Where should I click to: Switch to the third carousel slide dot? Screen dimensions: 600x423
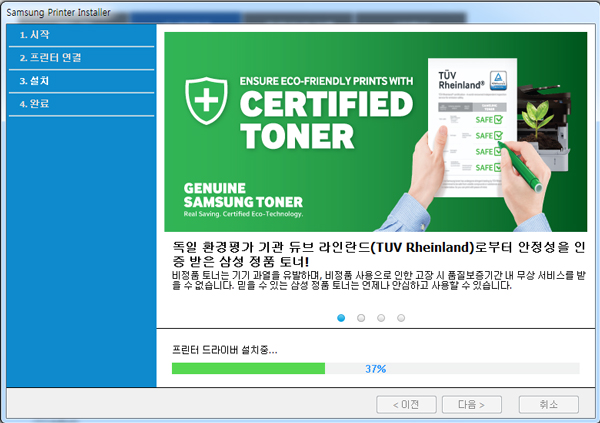(381, 317)
